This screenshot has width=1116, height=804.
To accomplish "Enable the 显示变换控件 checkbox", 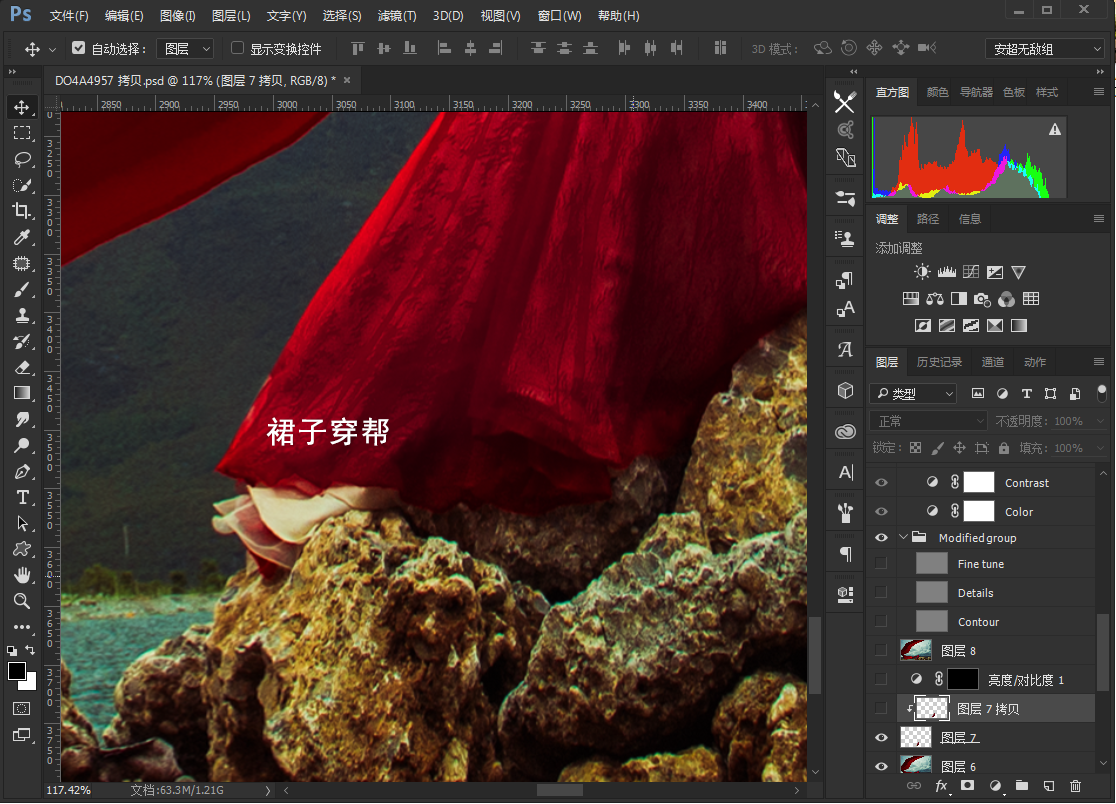I will tap(238, 48).
